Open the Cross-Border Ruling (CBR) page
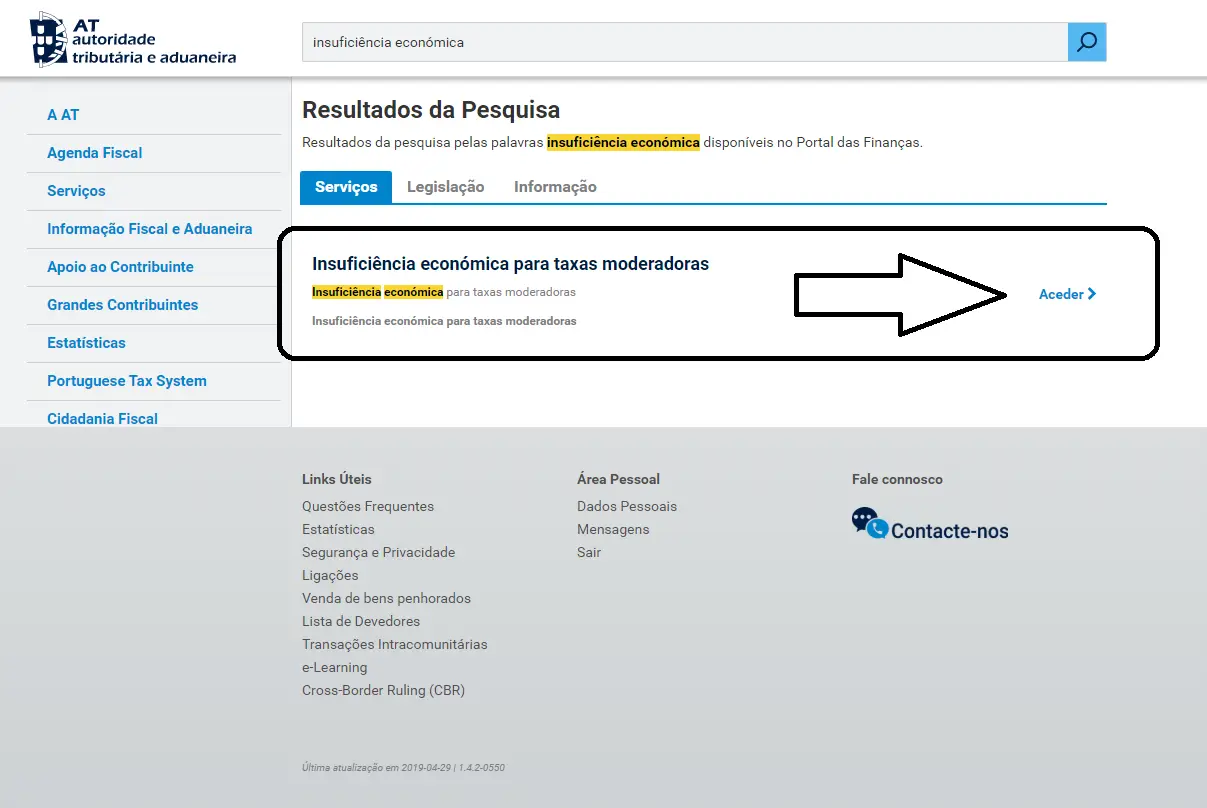The height and width of the screenshot is (808, 1207). click(x=384, y=690)
